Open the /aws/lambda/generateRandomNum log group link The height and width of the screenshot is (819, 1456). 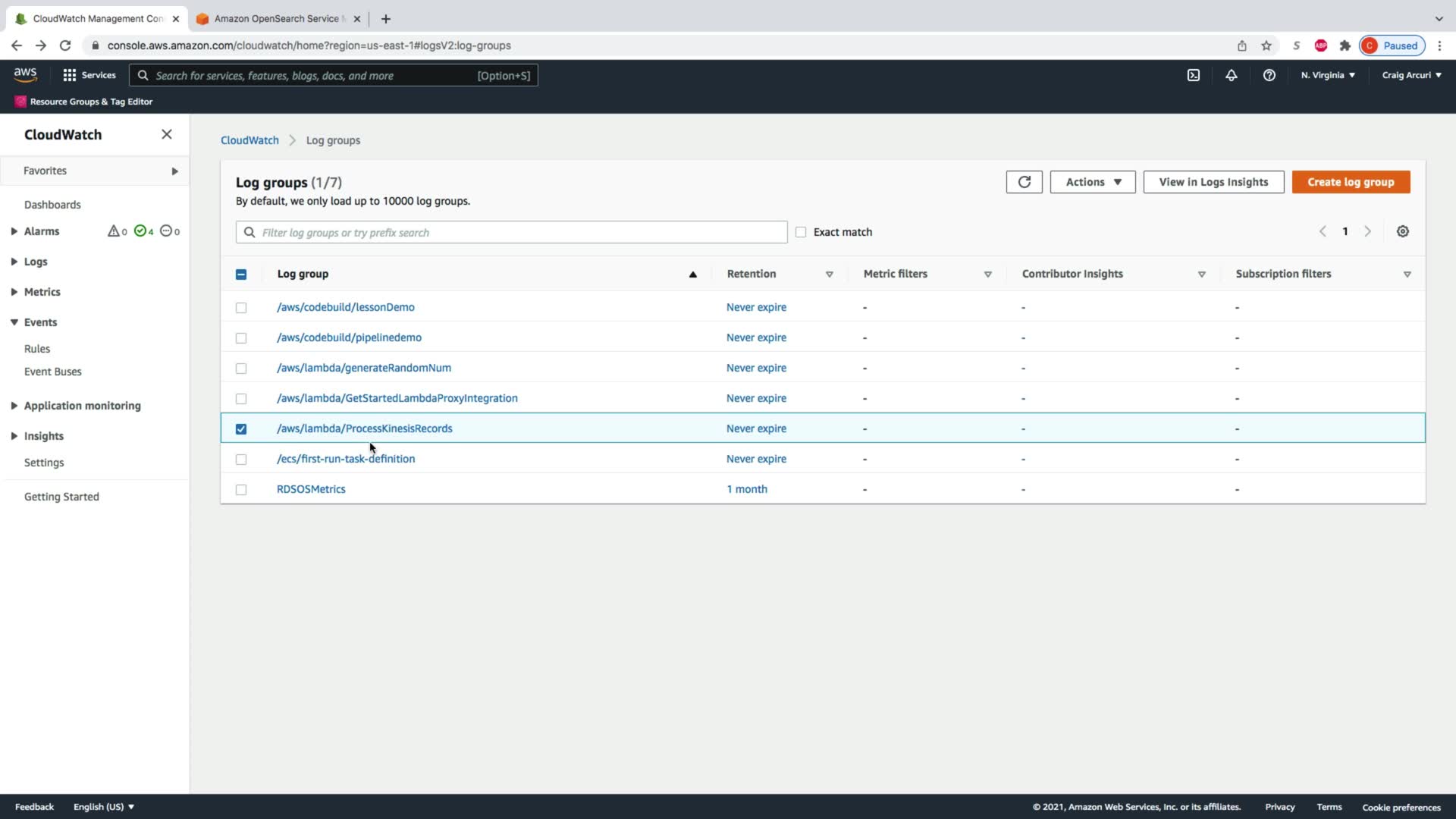363,368
